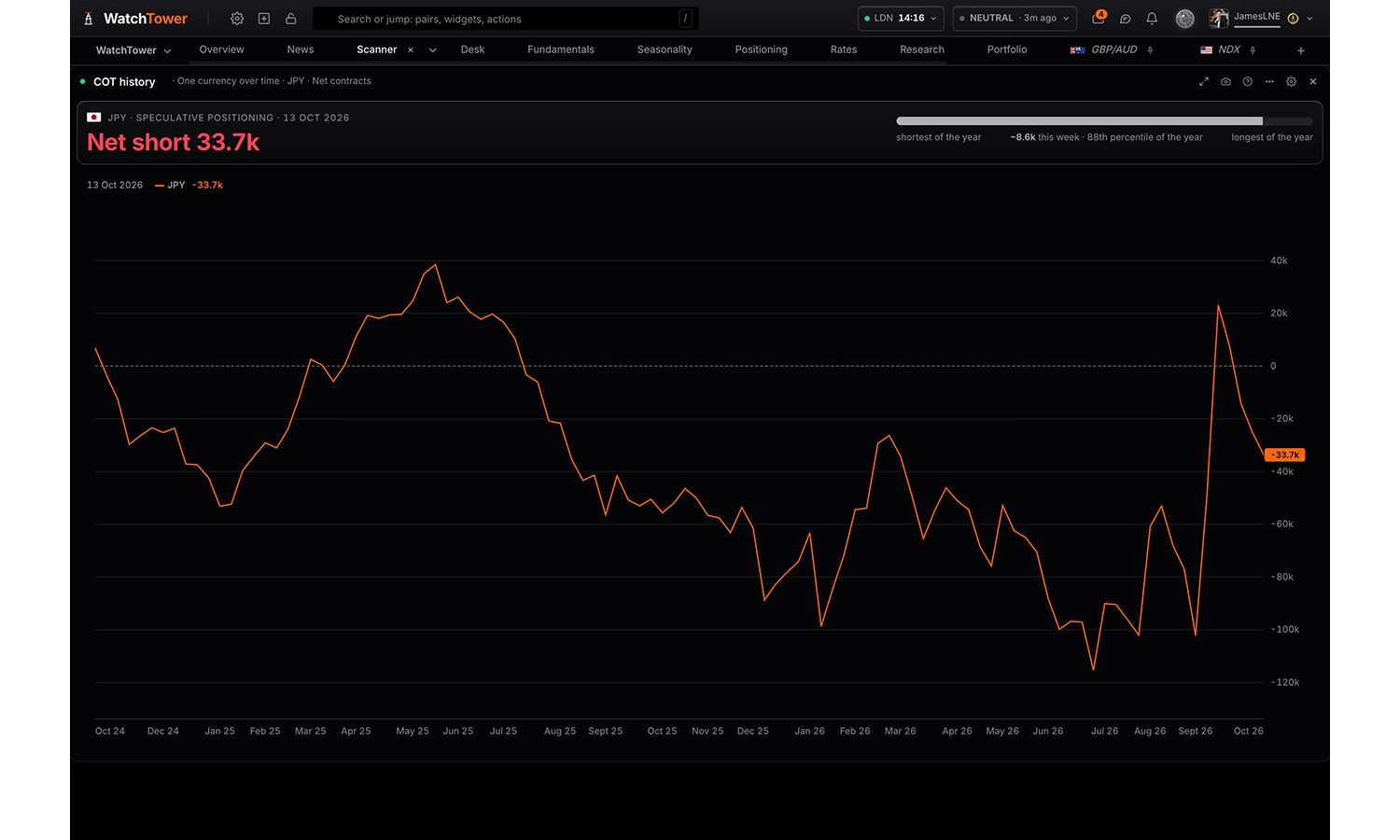Click the JPY legend entry with orange line

(189, 185)
